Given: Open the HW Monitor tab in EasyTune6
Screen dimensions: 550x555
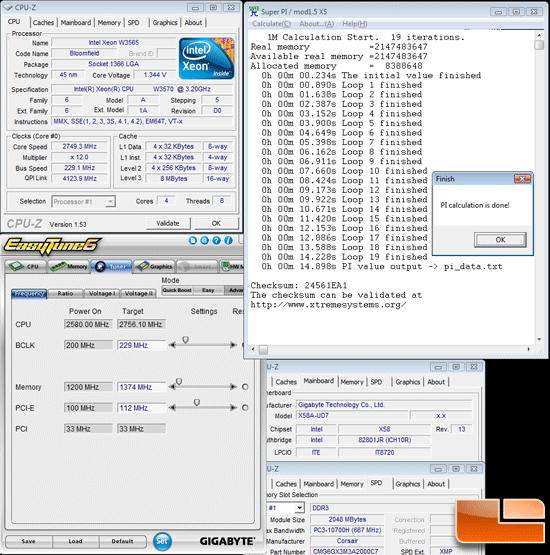Looking at the screenshot, I should (232, 266).
